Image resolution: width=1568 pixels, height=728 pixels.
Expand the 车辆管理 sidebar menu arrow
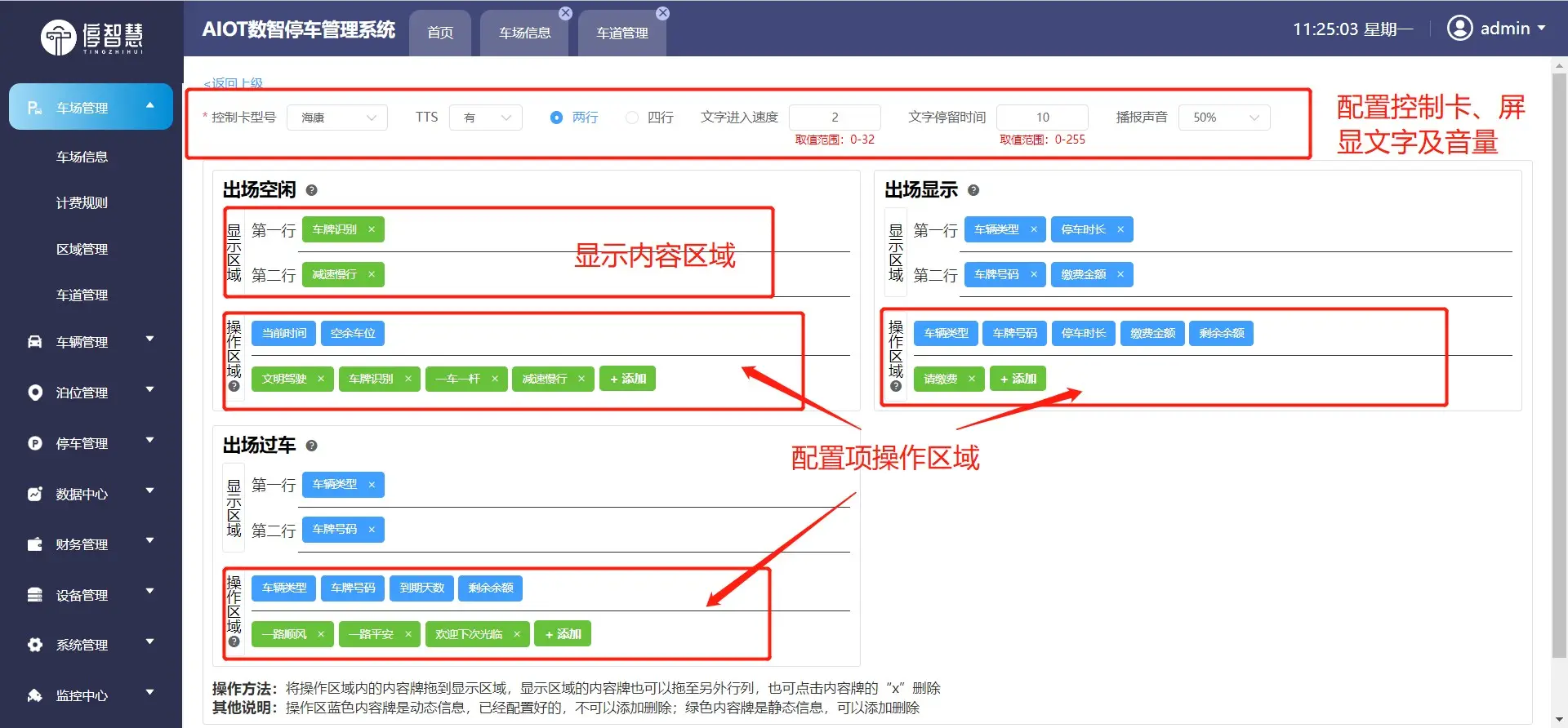150,340
